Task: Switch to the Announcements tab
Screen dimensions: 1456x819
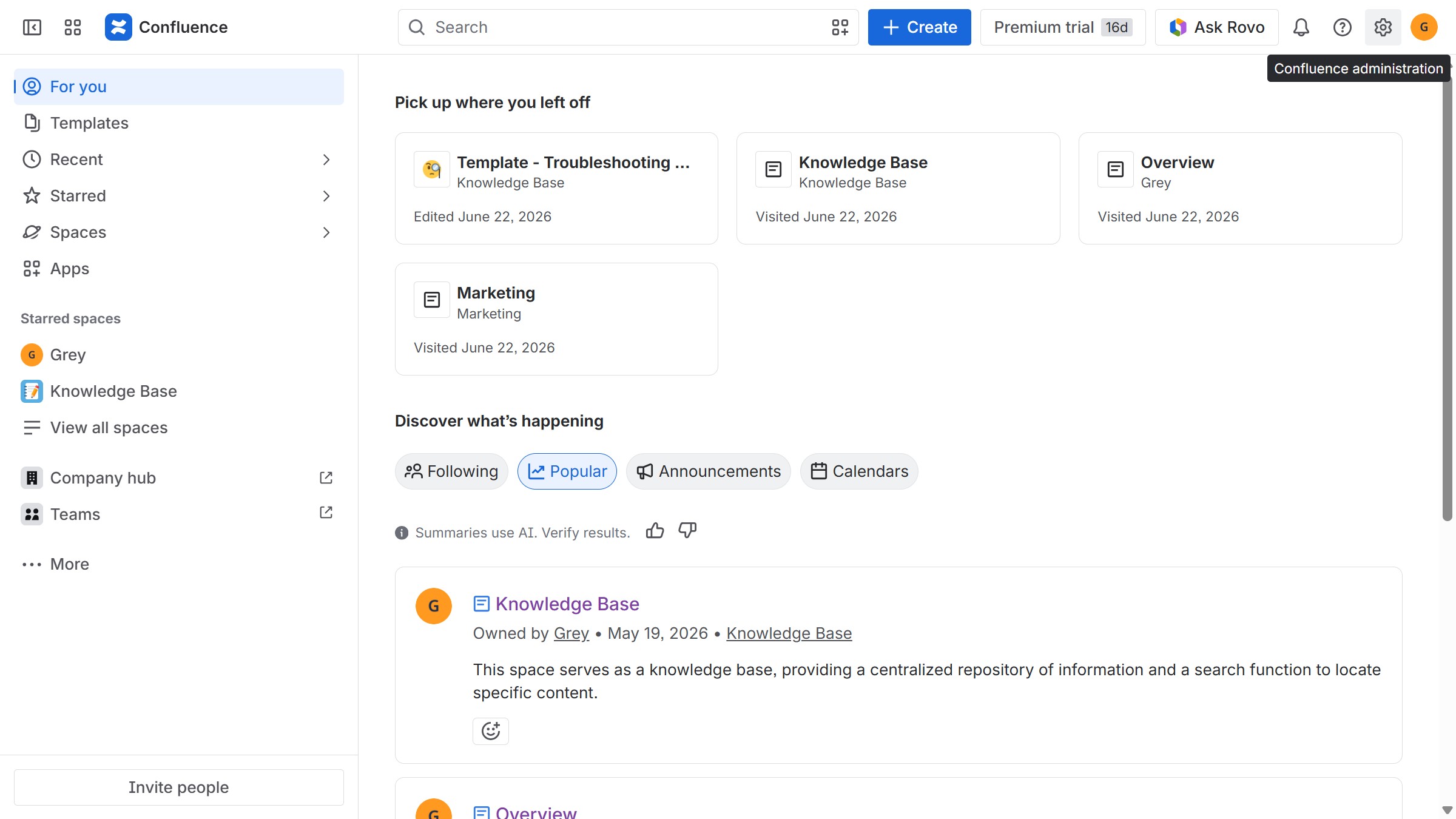Action: click(x=708, y=471)
